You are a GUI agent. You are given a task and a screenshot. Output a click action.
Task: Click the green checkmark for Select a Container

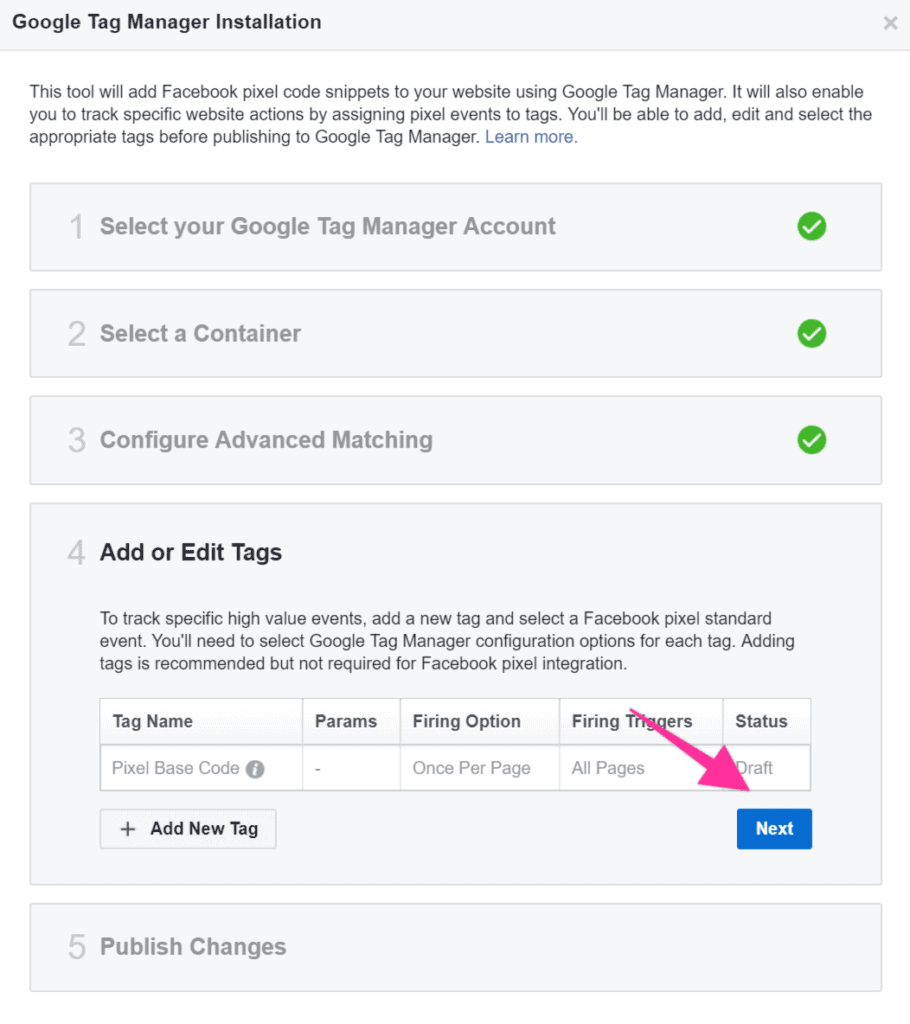pyautogui.click(x=811, y=334)
